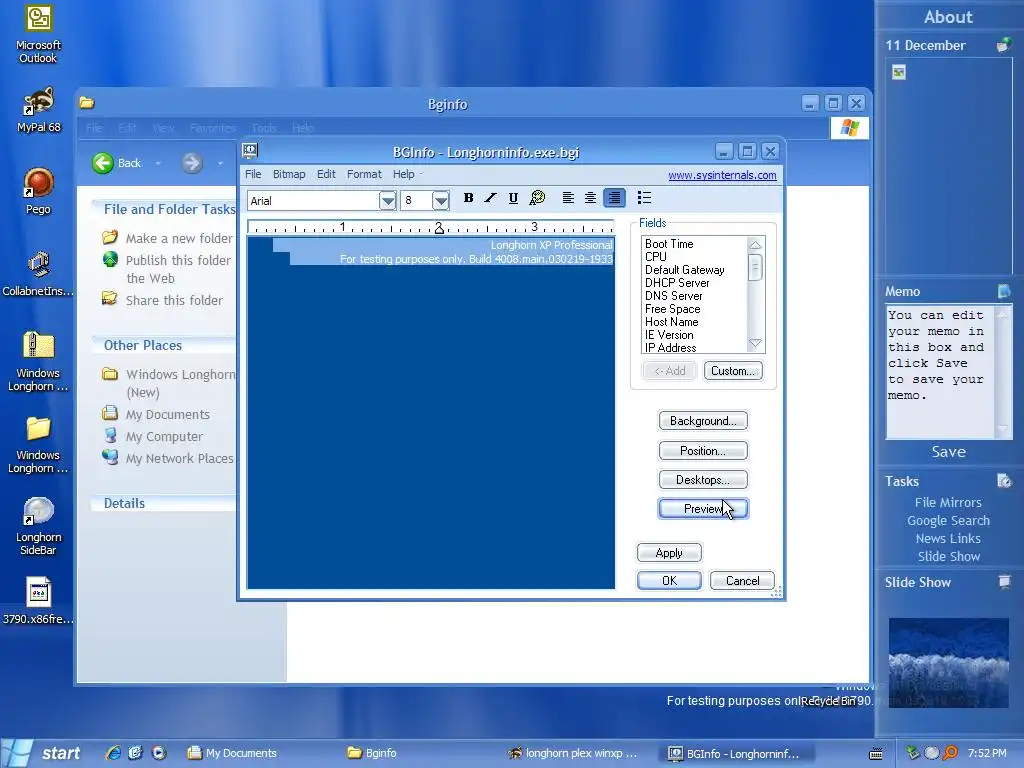Go Back in the Bginfo folder window

[x=118, y=163]
